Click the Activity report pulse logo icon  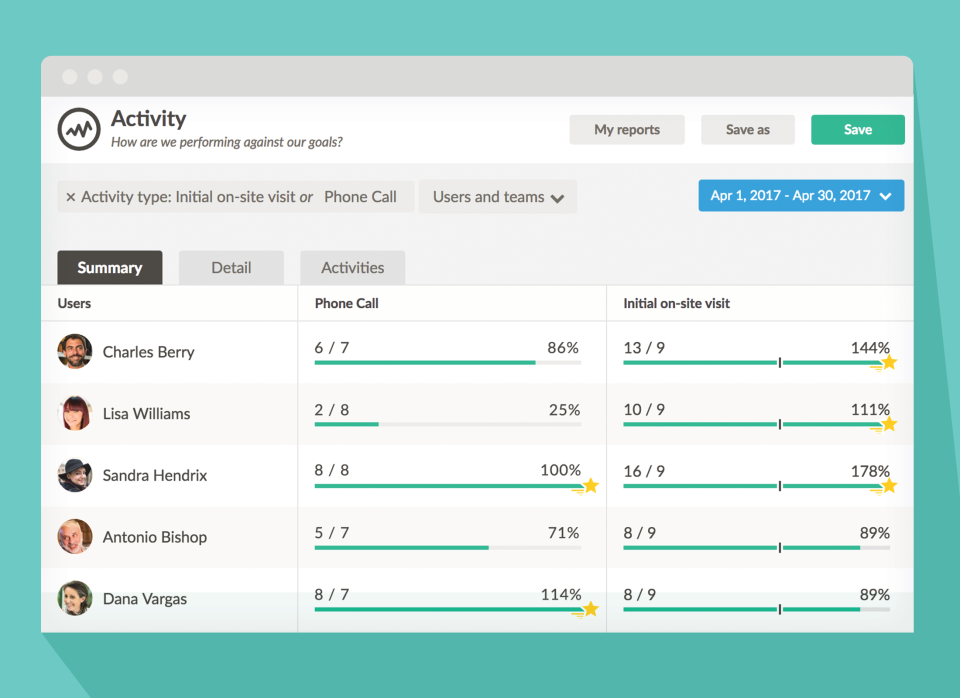(x=78, y=129)
